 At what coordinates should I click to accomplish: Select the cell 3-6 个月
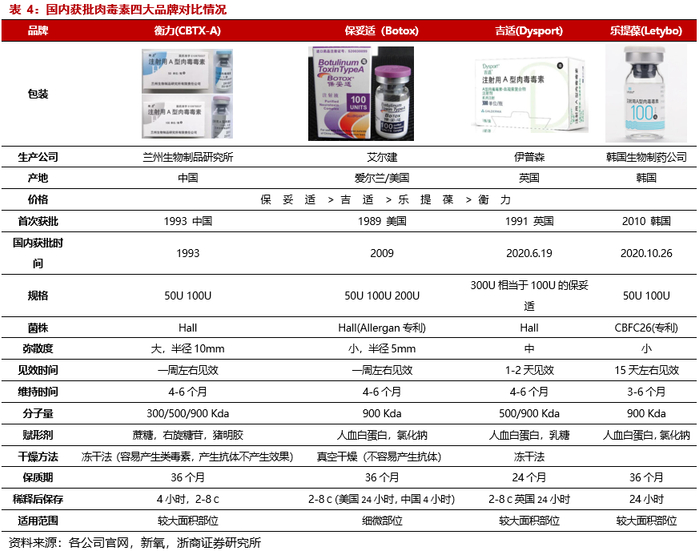(x=646, y=392)
